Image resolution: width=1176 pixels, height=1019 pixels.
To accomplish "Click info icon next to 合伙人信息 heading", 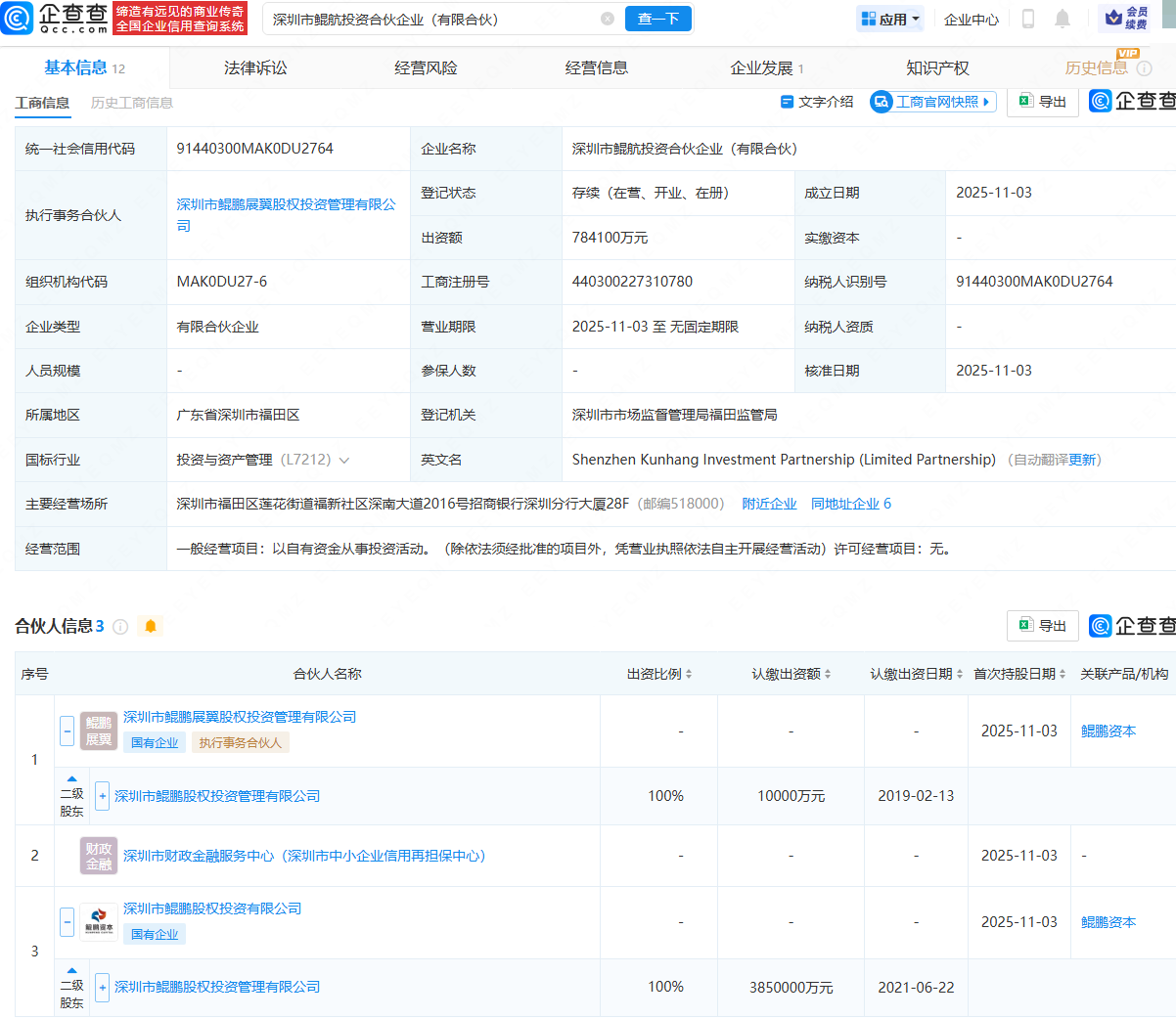I will pos(120,627).
